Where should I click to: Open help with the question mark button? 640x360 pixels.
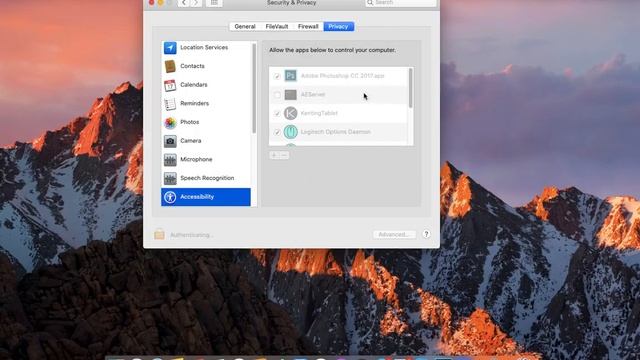(x=426, y=234)
